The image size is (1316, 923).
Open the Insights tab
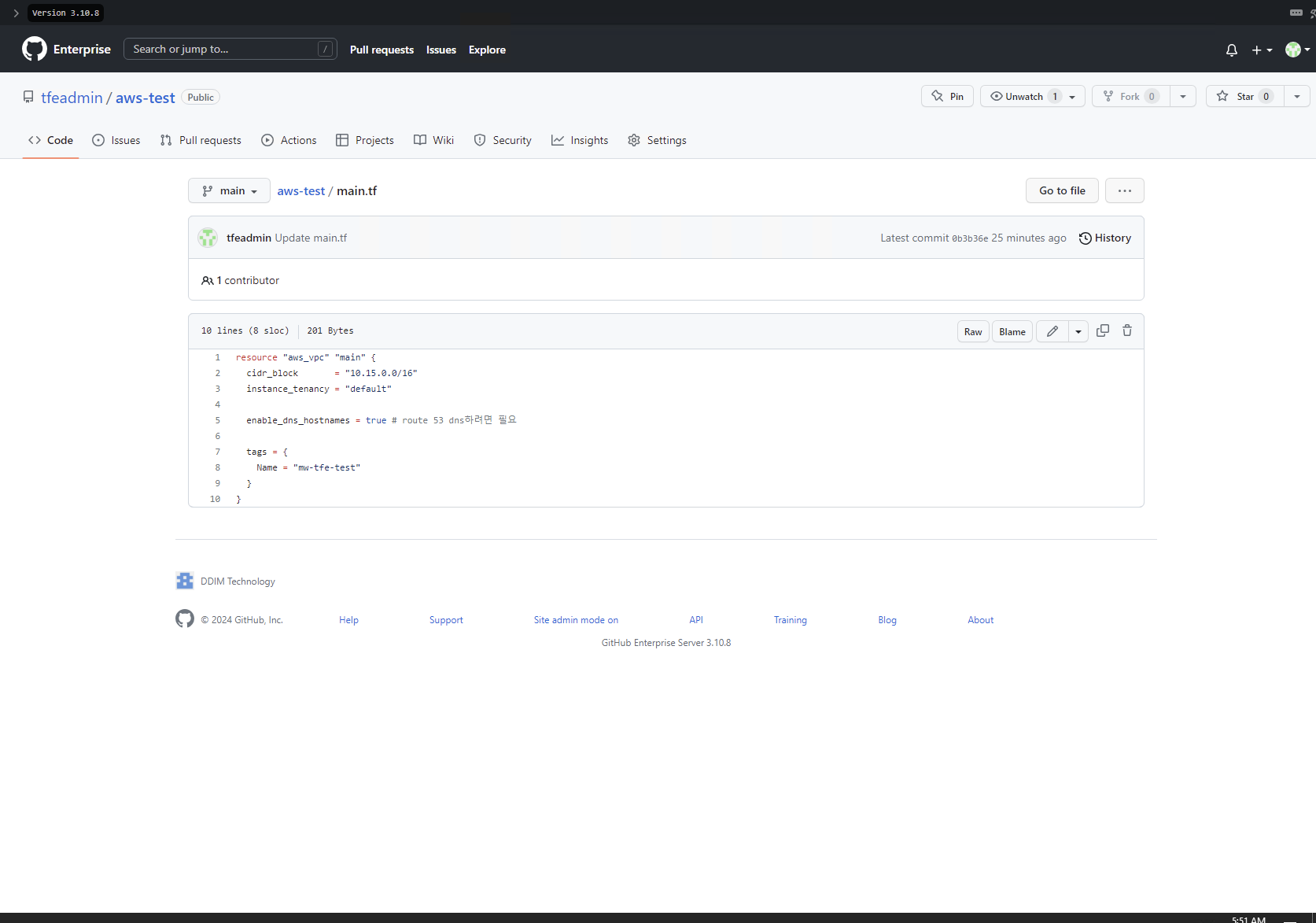580,140
